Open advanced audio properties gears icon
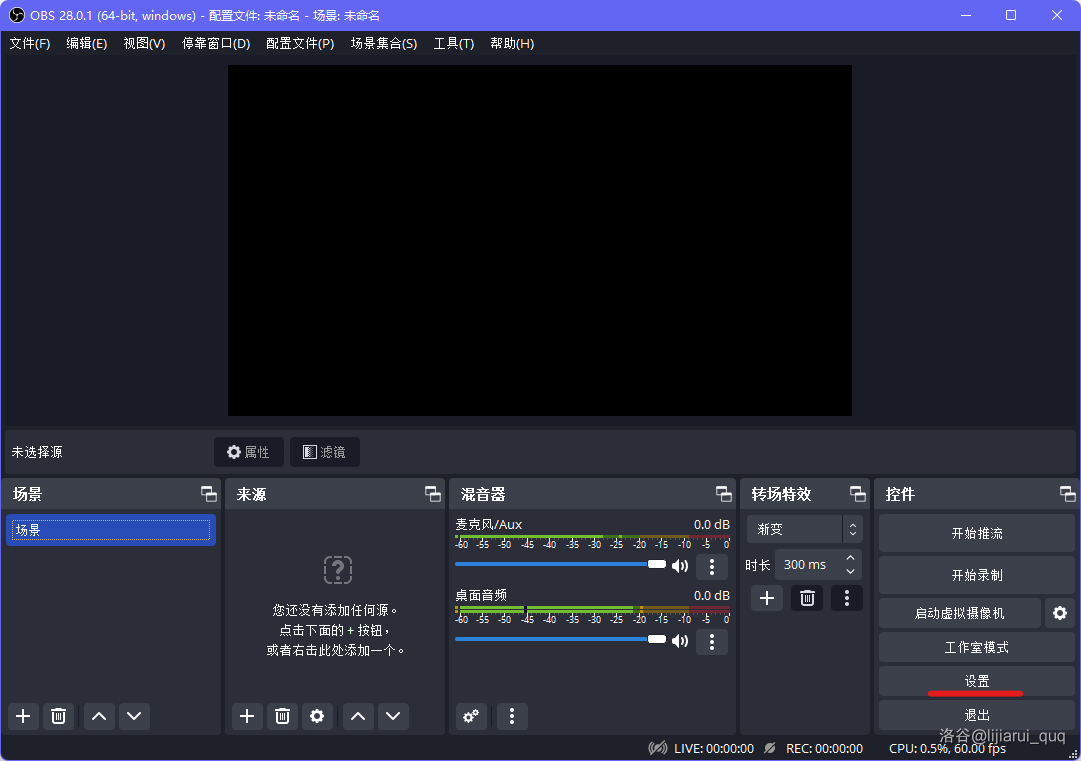 (x=472, y=716)
